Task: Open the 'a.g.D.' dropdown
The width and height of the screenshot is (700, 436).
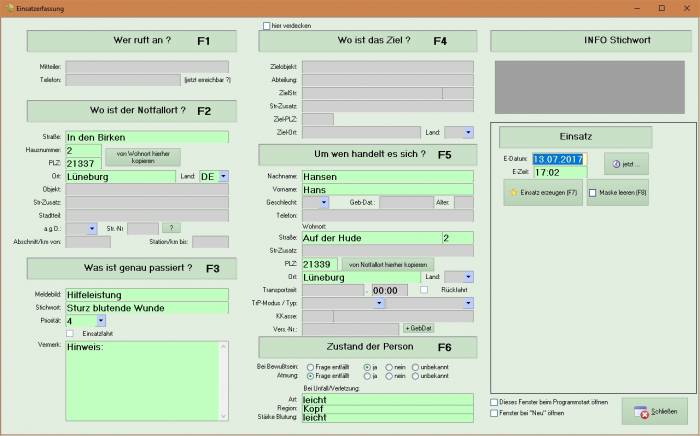Action: [91, 228]
